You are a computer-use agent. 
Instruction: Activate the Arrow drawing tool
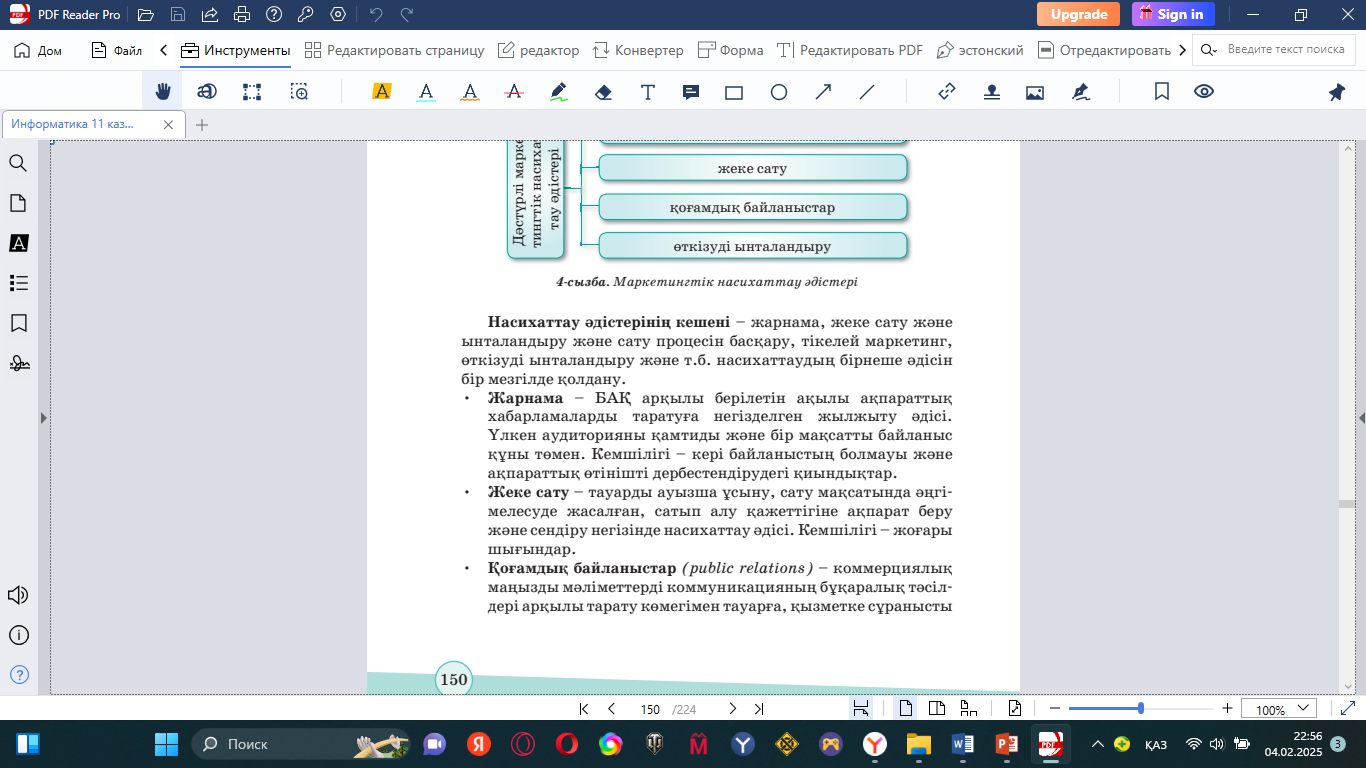pos(823,92)
